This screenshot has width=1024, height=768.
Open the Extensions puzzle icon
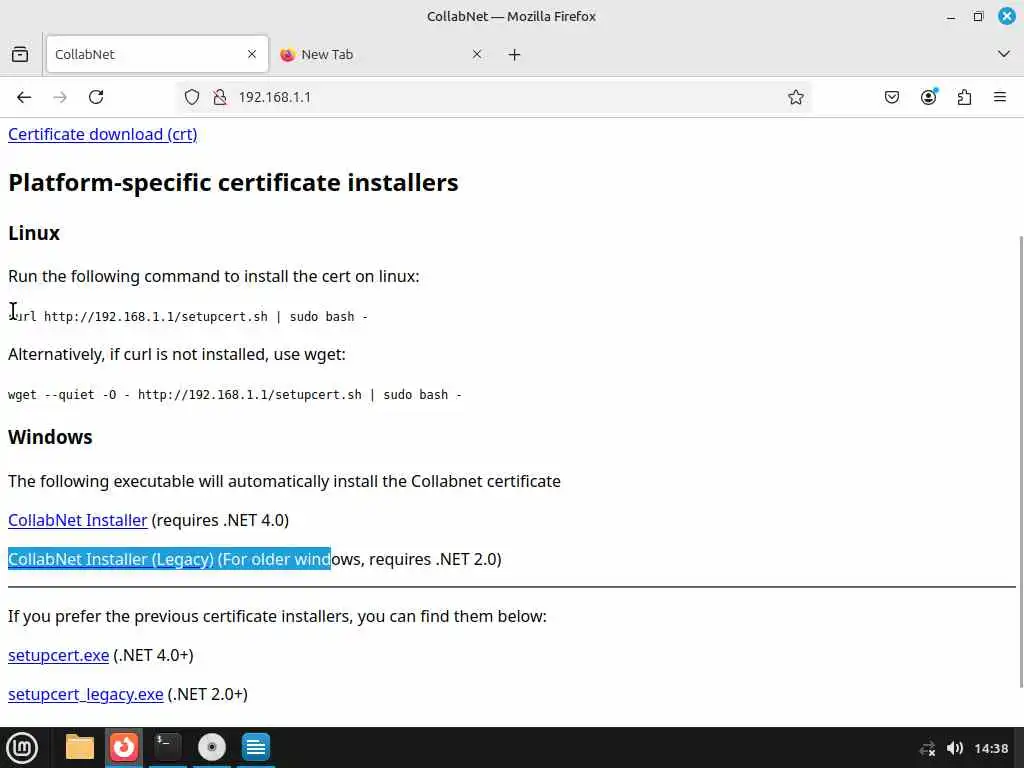point(964,97)
